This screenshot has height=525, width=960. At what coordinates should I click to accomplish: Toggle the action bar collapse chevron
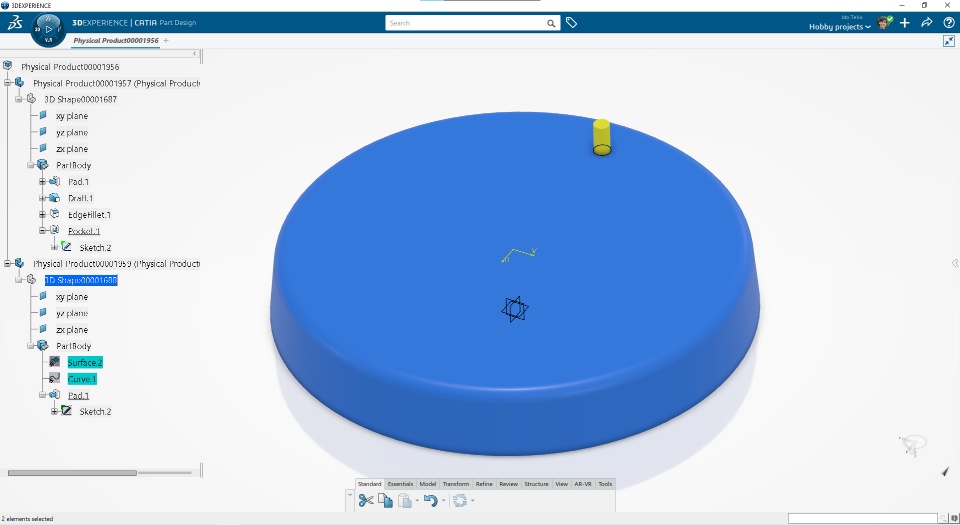tap(350, 493)
